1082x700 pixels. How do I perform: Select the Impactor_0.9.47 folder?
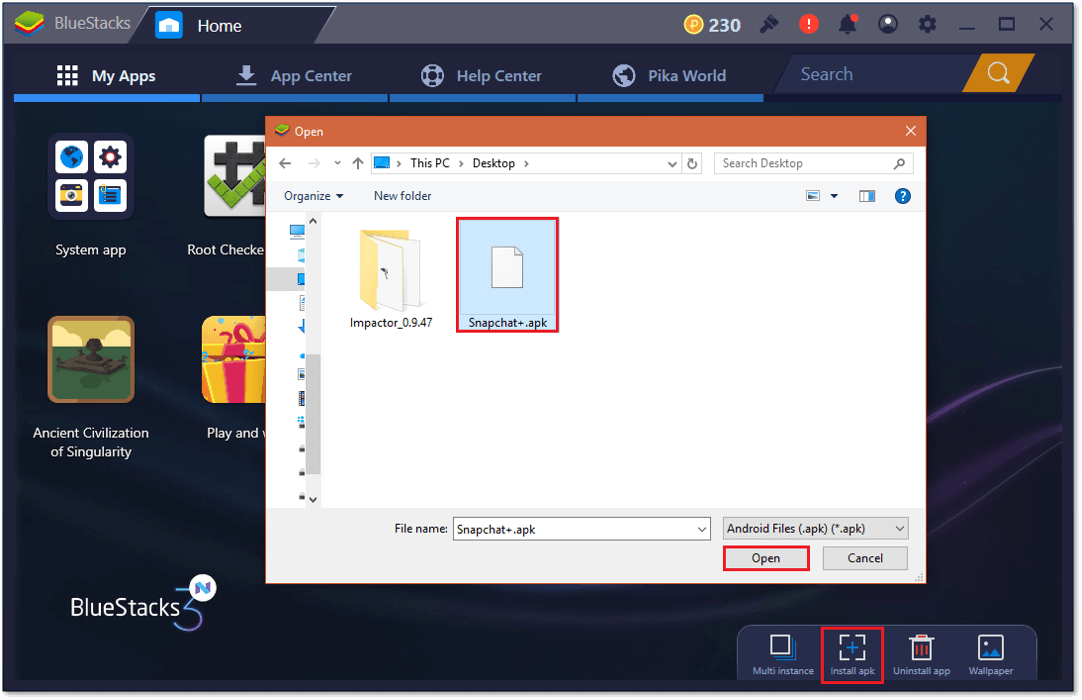tap(391, 279)
